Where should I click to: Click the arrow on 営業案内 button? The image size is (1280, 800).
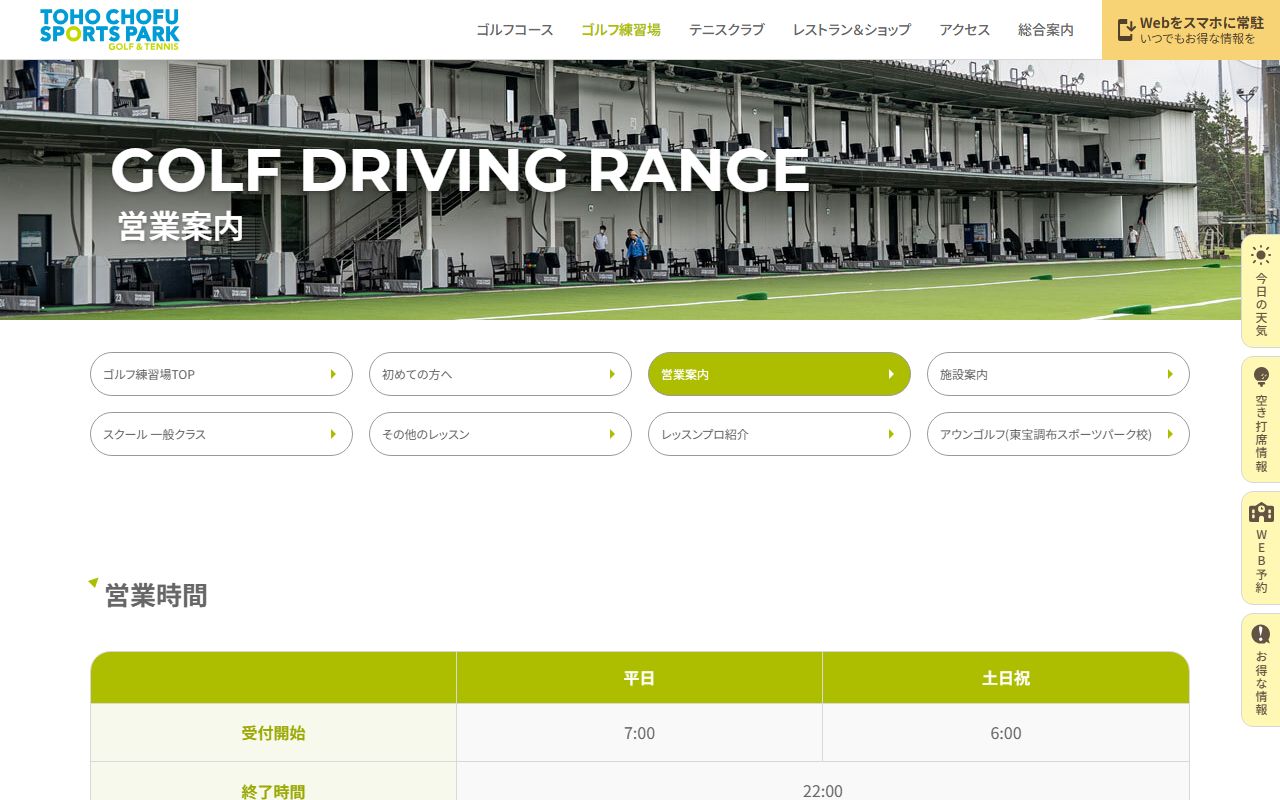[891, 374]
